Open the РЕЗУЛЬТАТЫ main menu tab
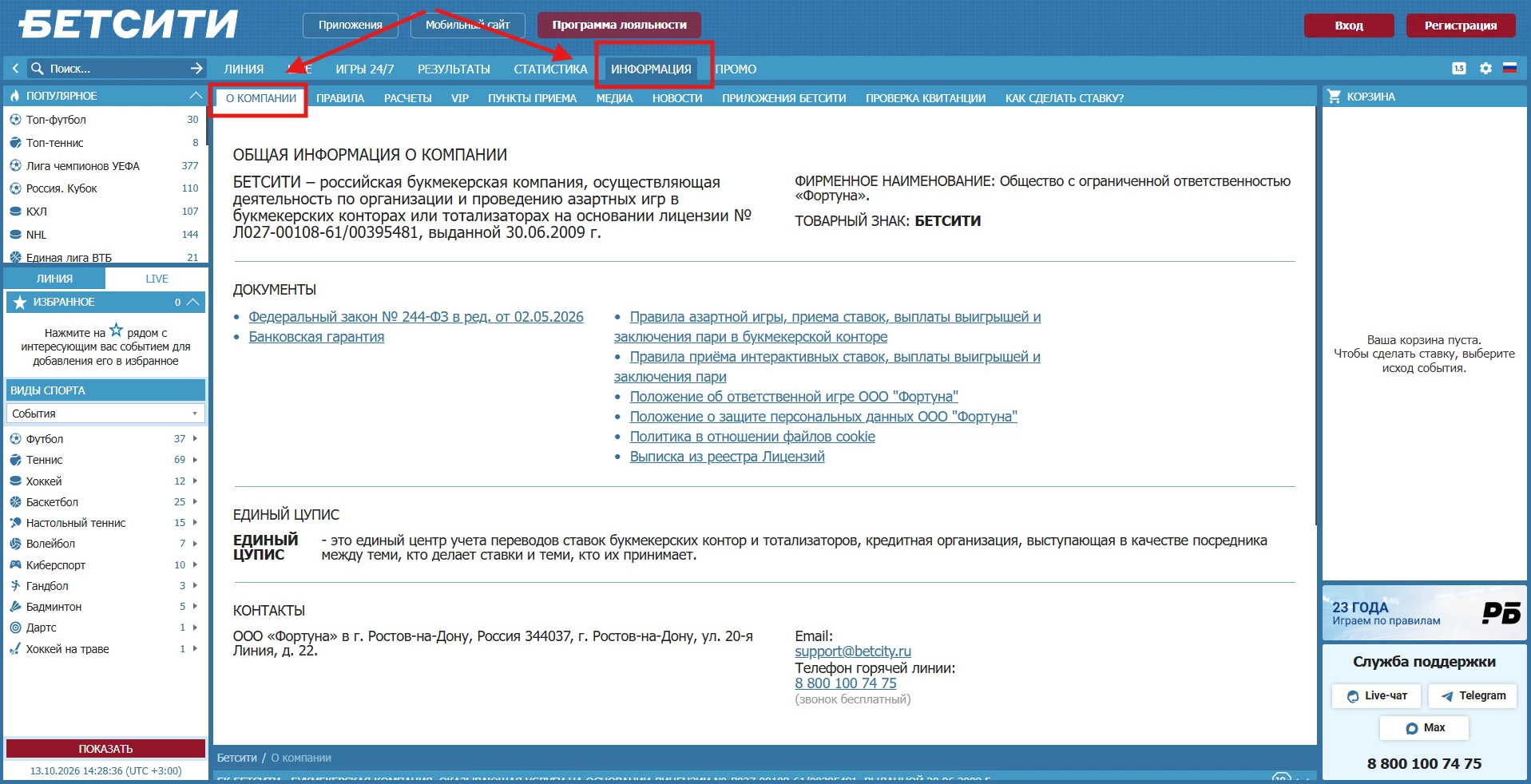Viewport: 1531px width, 784px height. click(x=454, y=69)
